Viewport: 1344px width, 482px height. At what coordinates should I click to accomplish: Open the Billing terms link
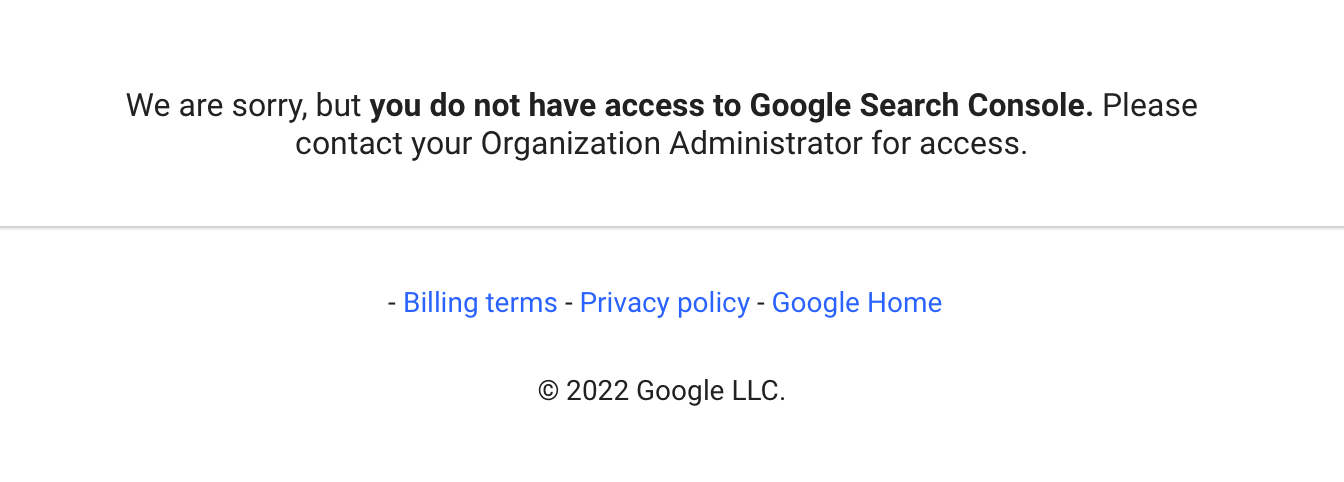(480, 303)
